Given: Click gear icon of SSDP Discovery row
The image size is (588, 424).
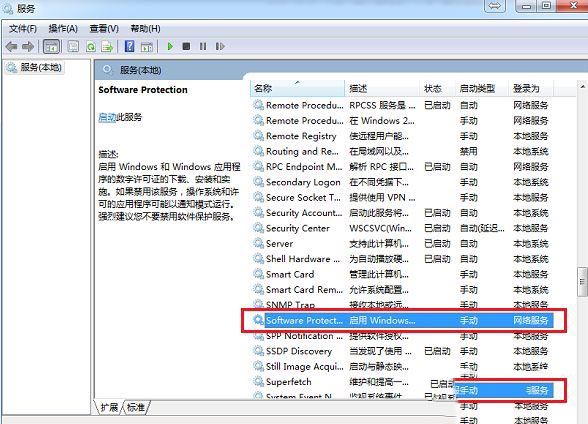Looking at the screenshot, I should 258,351.
